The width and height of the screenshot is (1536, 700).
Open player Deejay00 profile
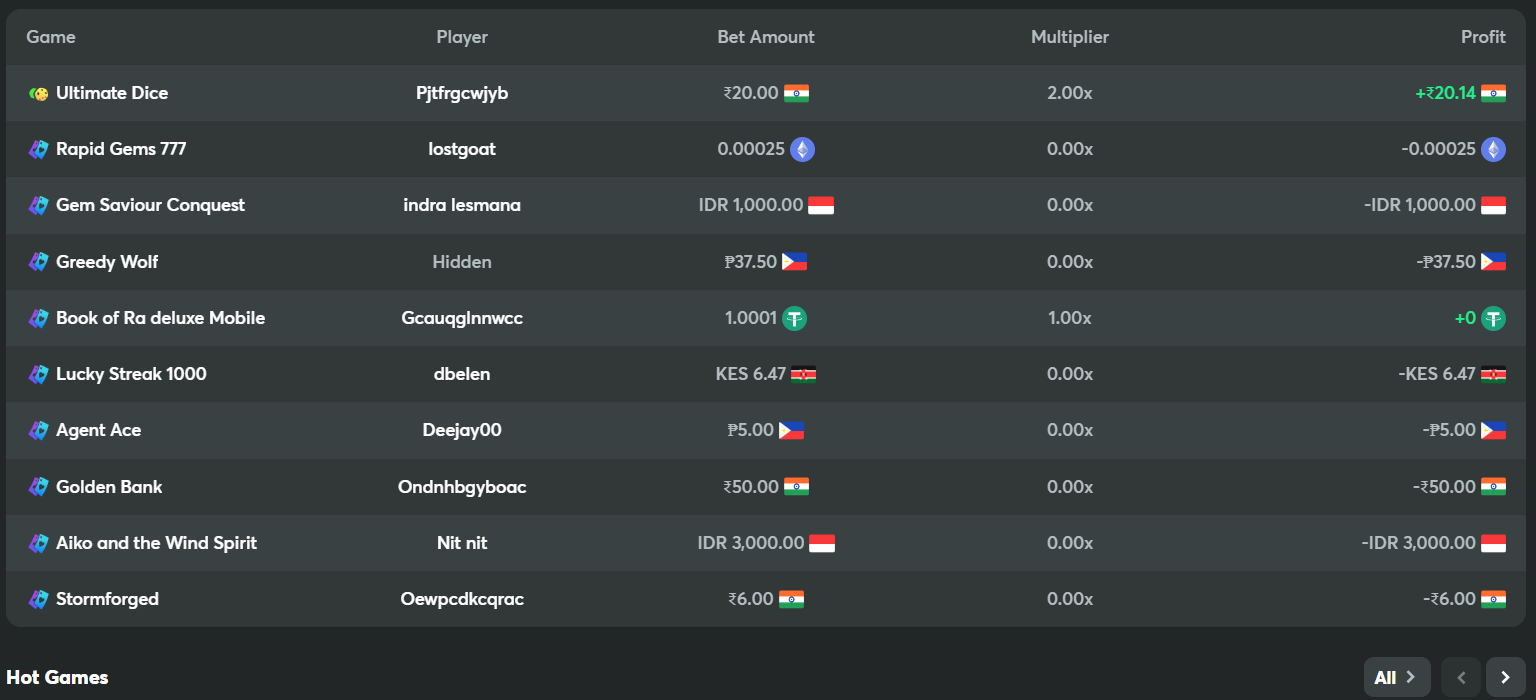click(462, 430)
